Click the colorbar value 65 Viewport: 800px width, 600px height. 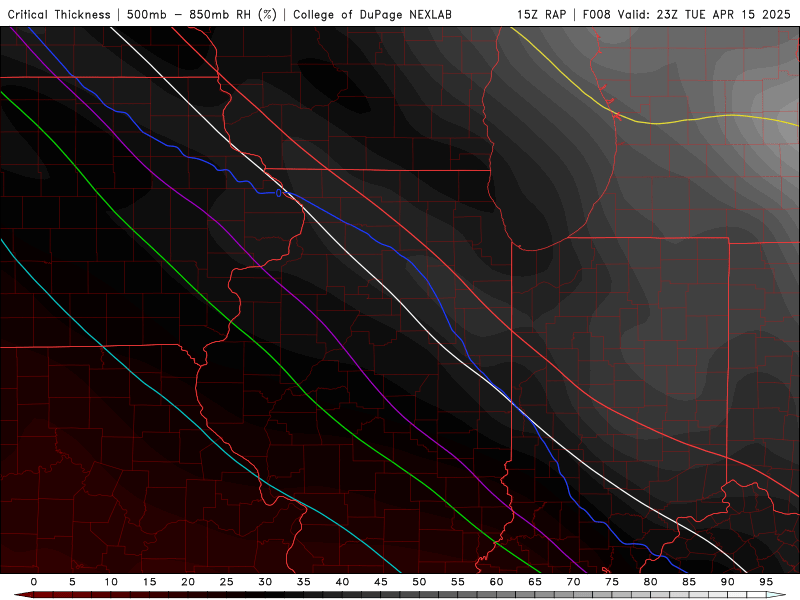(535, 582)
